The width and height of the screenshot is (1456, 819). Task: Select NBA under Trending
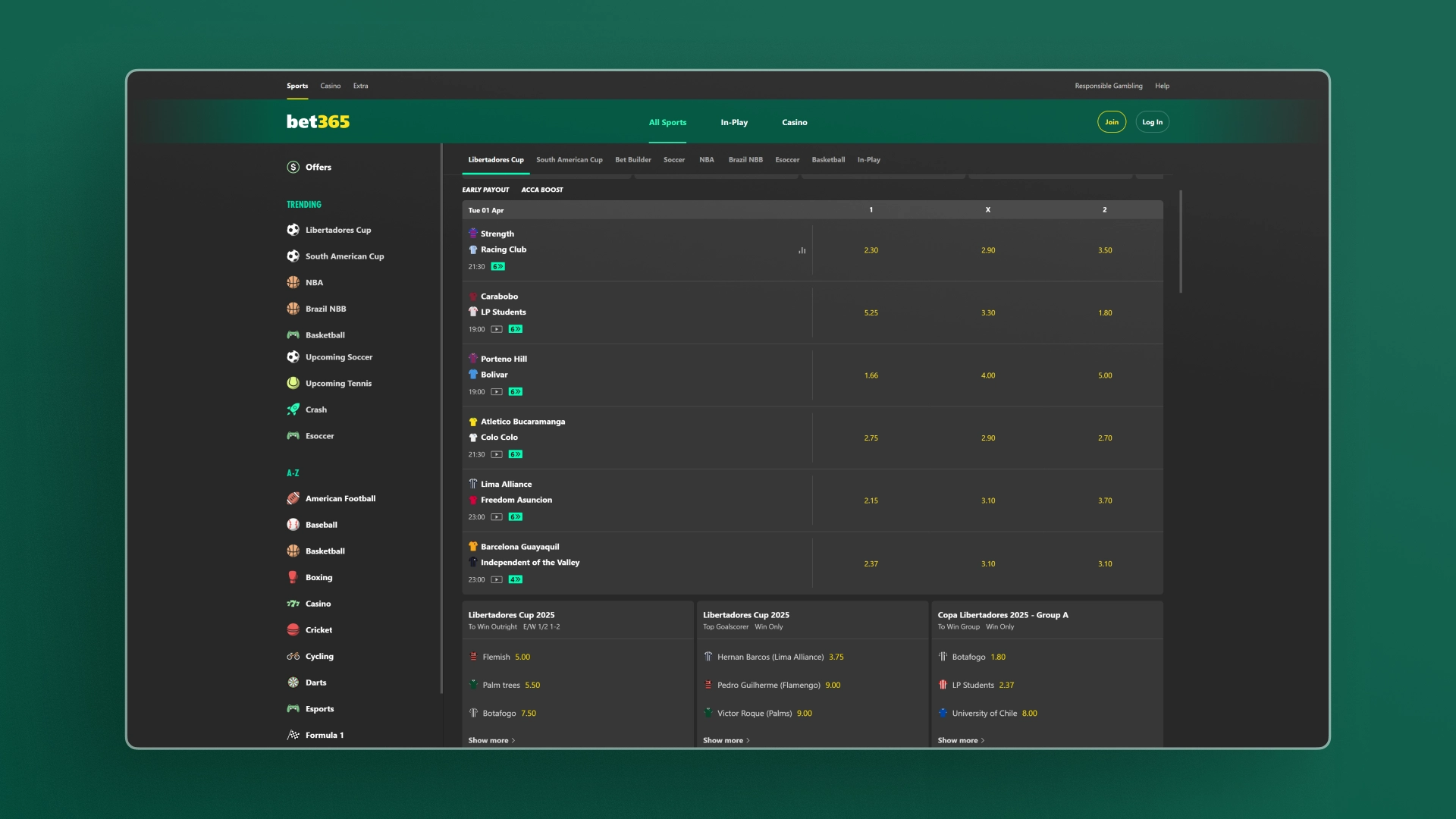[312, 282]
